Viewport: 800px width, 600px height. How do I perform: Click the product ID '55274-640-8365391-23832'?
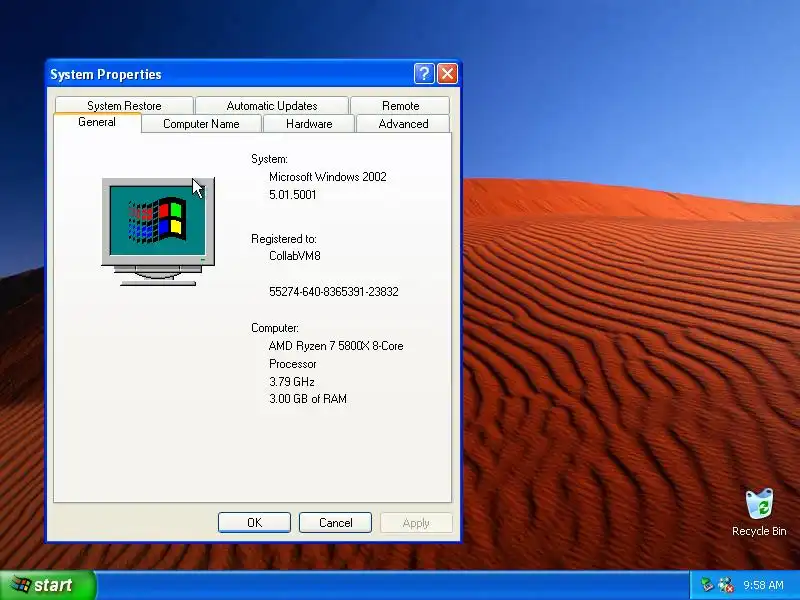coord(334,292)
